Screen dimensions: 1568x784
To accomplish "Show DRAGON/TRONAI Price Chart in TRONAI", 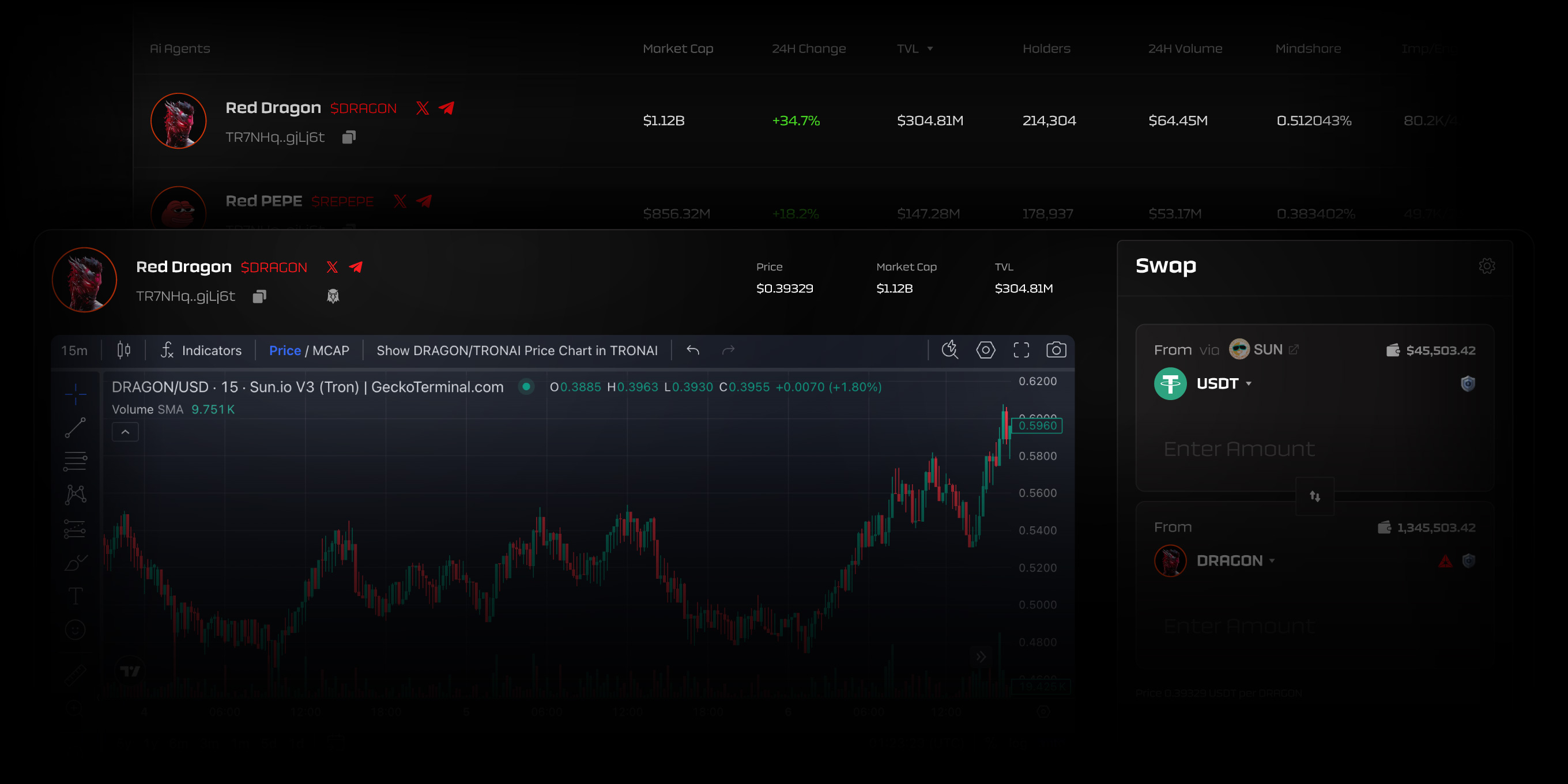I will tap(517, 350).
